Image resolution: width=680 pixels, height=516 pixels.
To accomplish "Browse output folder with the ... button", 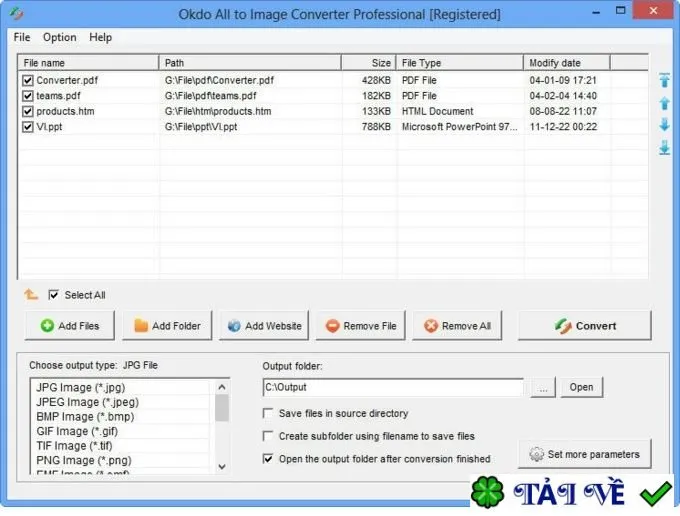I will pos(543,387).
